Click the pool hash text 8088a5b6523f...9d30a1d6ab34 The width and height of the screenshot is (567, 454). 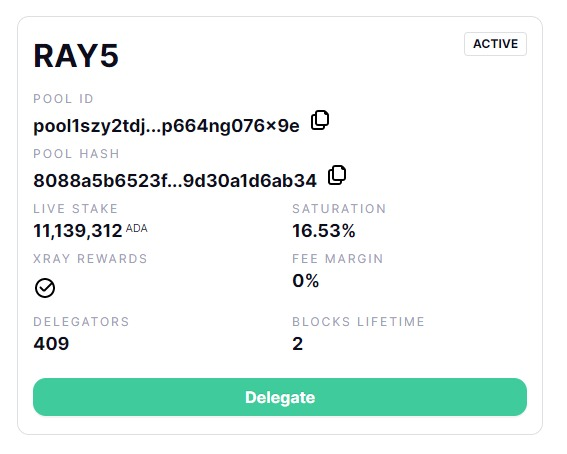click(175, 180)
